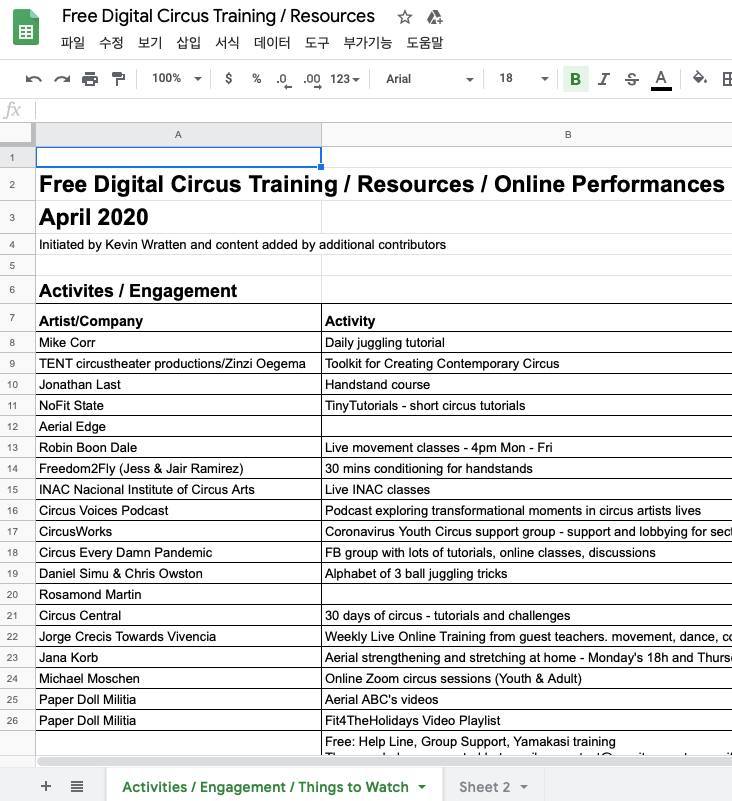Select the 'Aerial ABC's videos' cell
732x801 pixels.
tap(527, 699)
